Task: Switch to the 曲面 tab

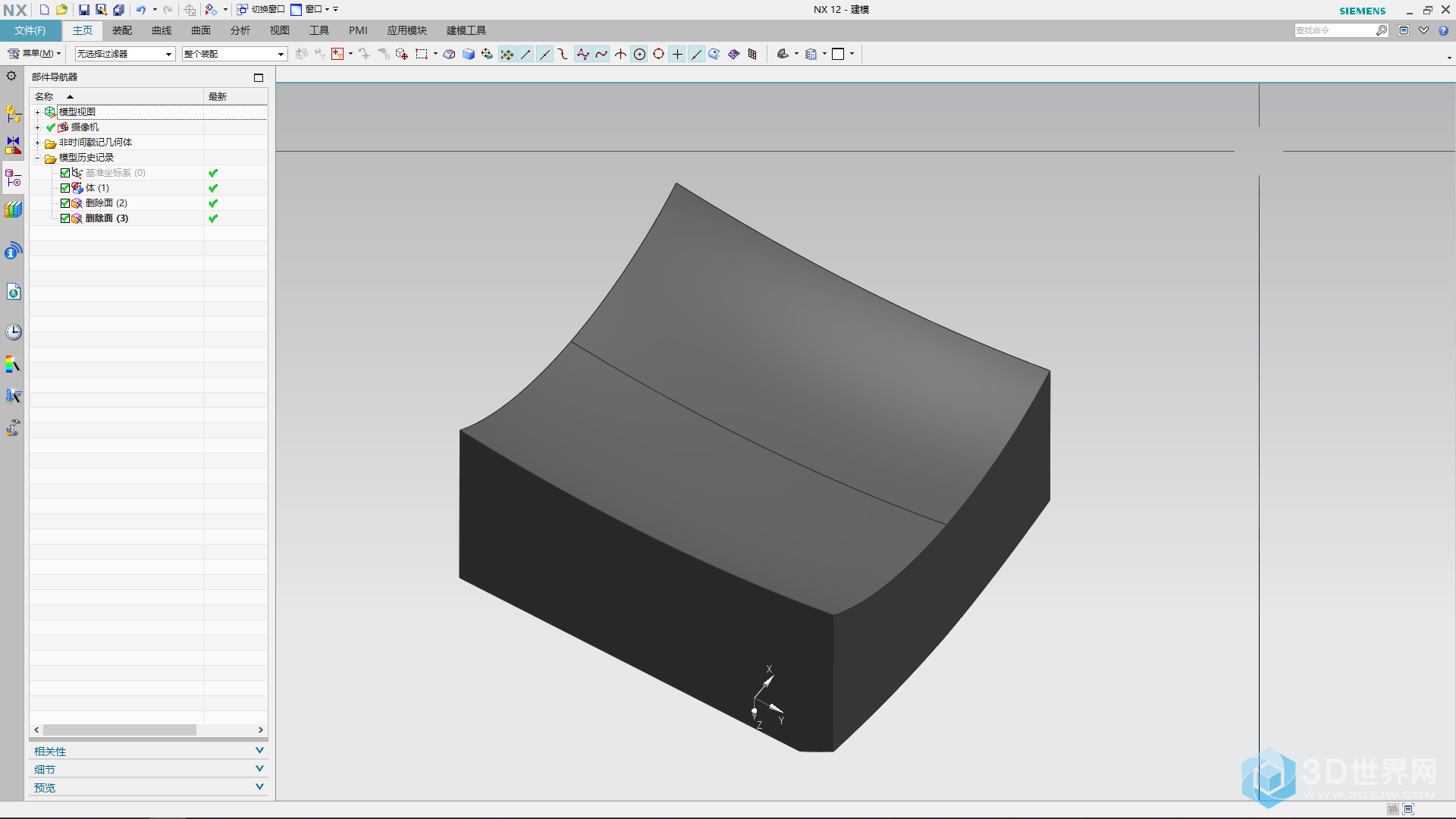Action: click(201, 30)
